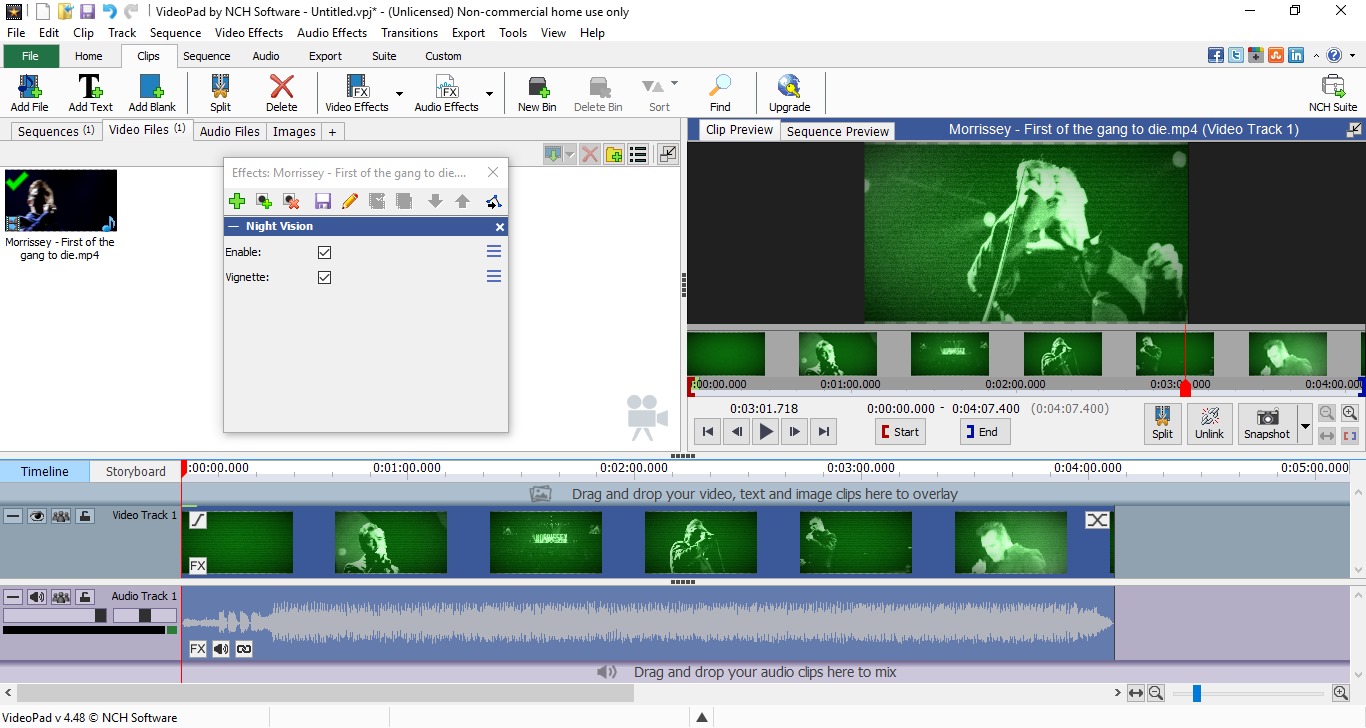Open the Transitions menu
This screenshot has width=1366, height=728.
tap(409, 32)
